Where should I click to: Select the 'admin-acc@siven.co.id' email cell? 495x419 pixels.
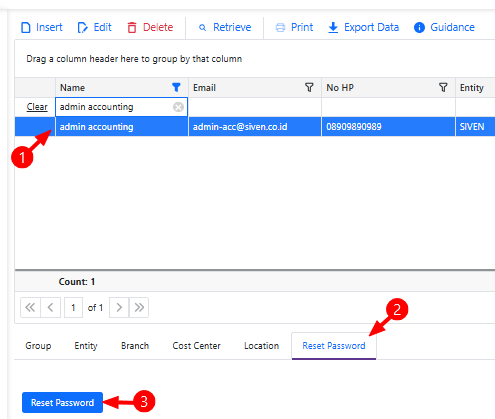coord(255,127)
